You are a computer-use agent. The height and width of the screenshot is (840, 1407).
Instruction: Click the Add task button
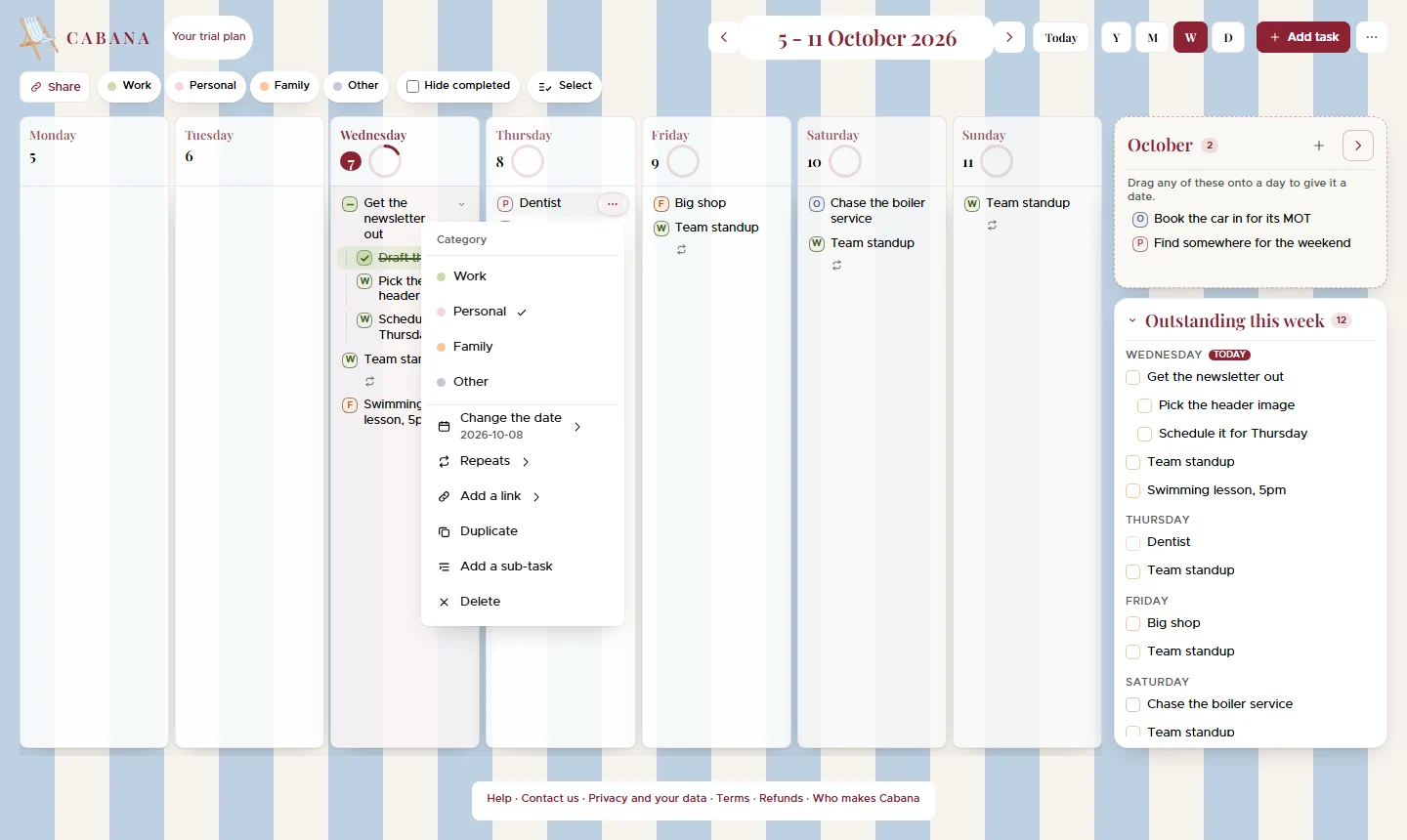pos(1303,37)
